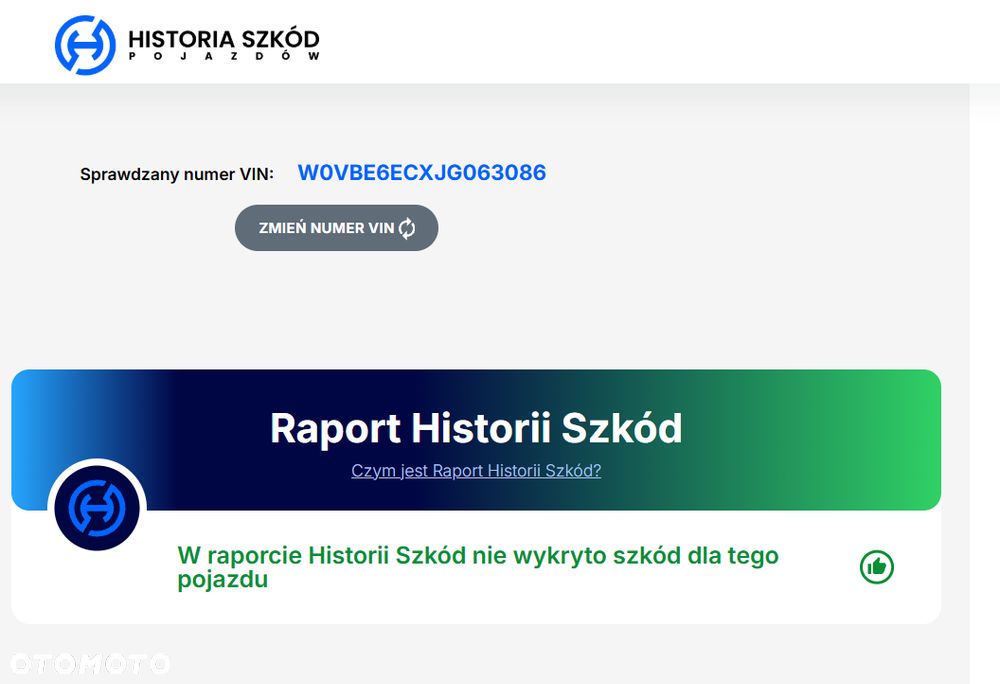Click the green 'nie wykryto szkód' result message
Image resolution: width=1000 pixels, height=684 pixels.
(478, 567)
